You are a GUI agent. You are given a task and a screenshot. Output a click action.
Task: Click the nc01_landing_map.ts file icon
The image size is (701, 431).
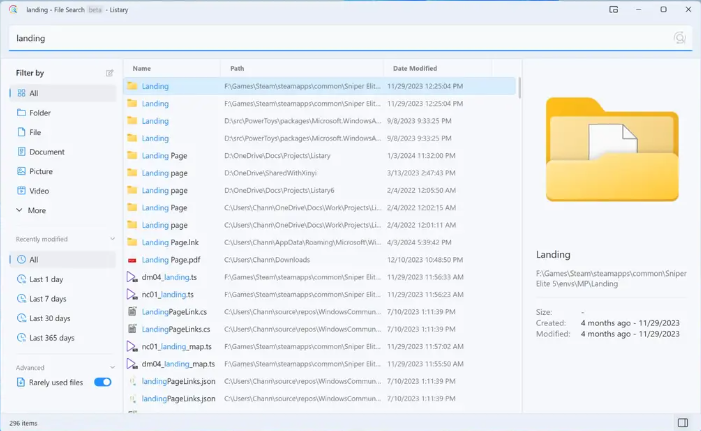[132, 346]
